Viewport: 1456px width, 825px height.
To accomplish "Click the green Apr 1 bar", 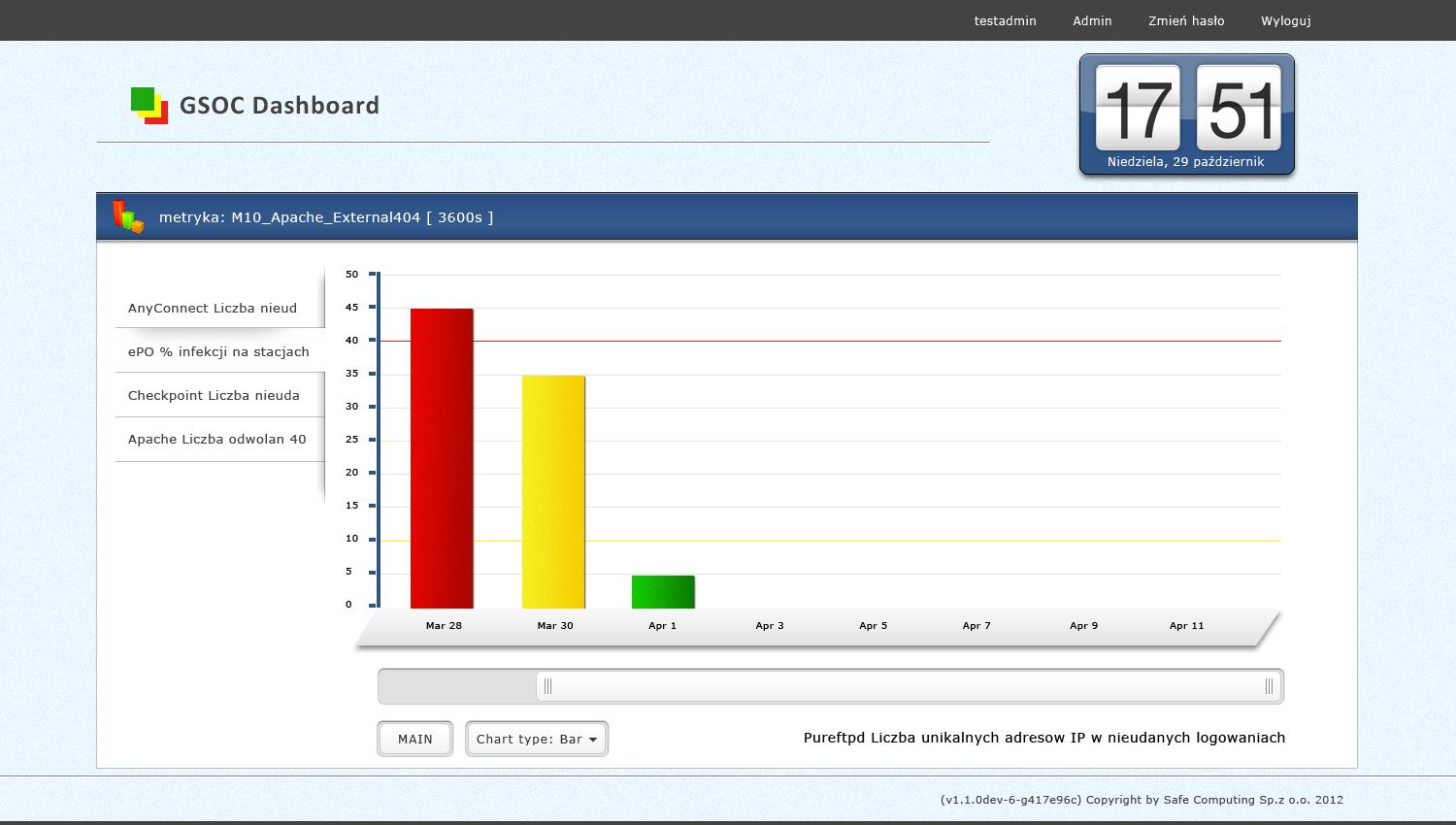I will click(663, 592).
